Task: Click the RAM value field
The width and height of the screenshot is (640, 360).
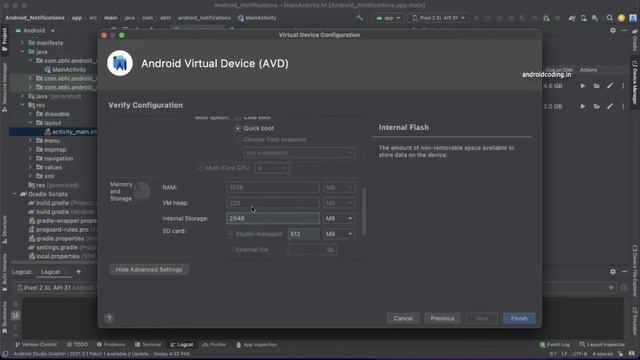Action: 273,187
